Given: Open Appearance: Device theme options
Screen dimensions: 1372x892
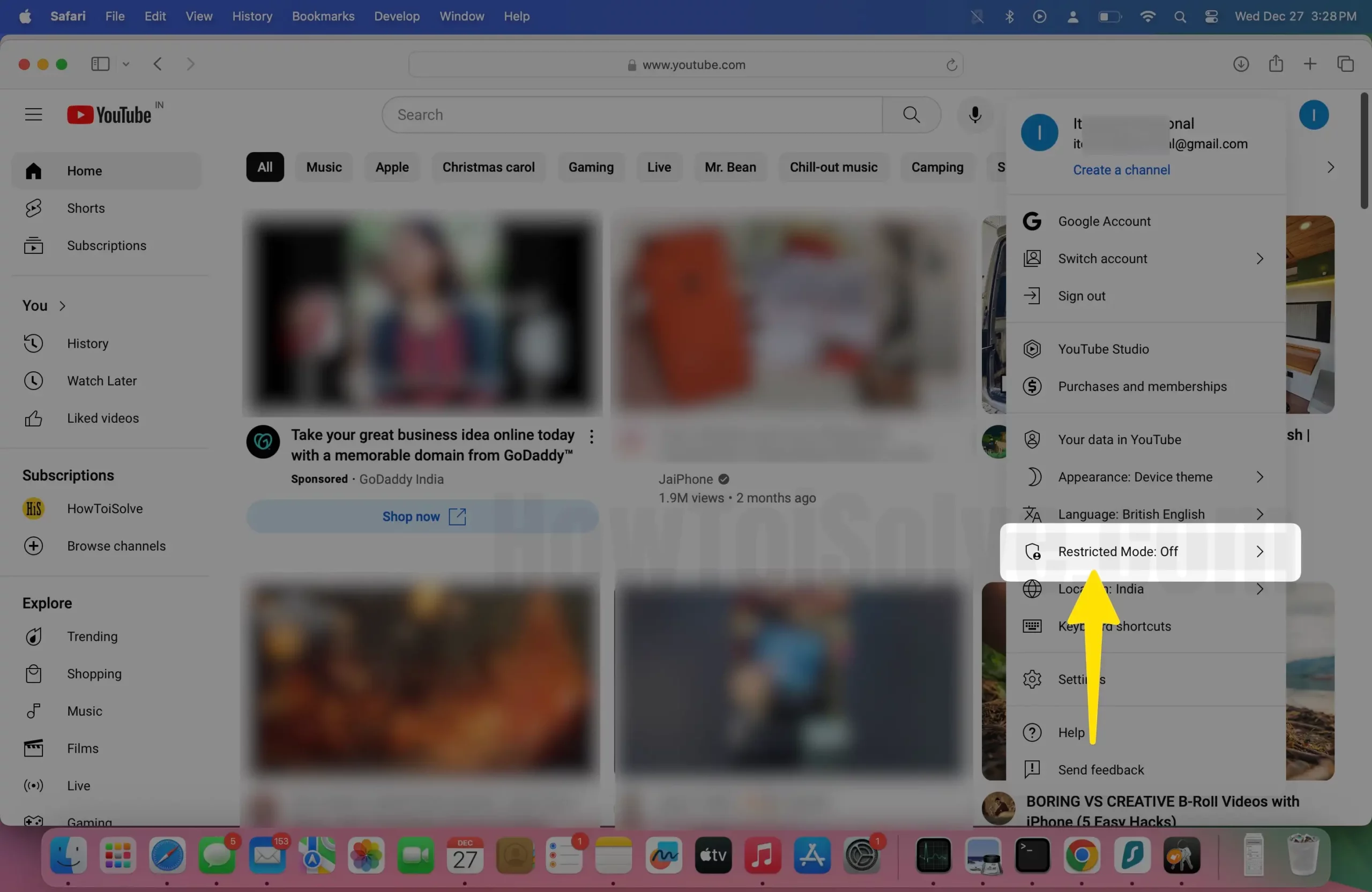Looking at the screenshot, I should 1135,477.
